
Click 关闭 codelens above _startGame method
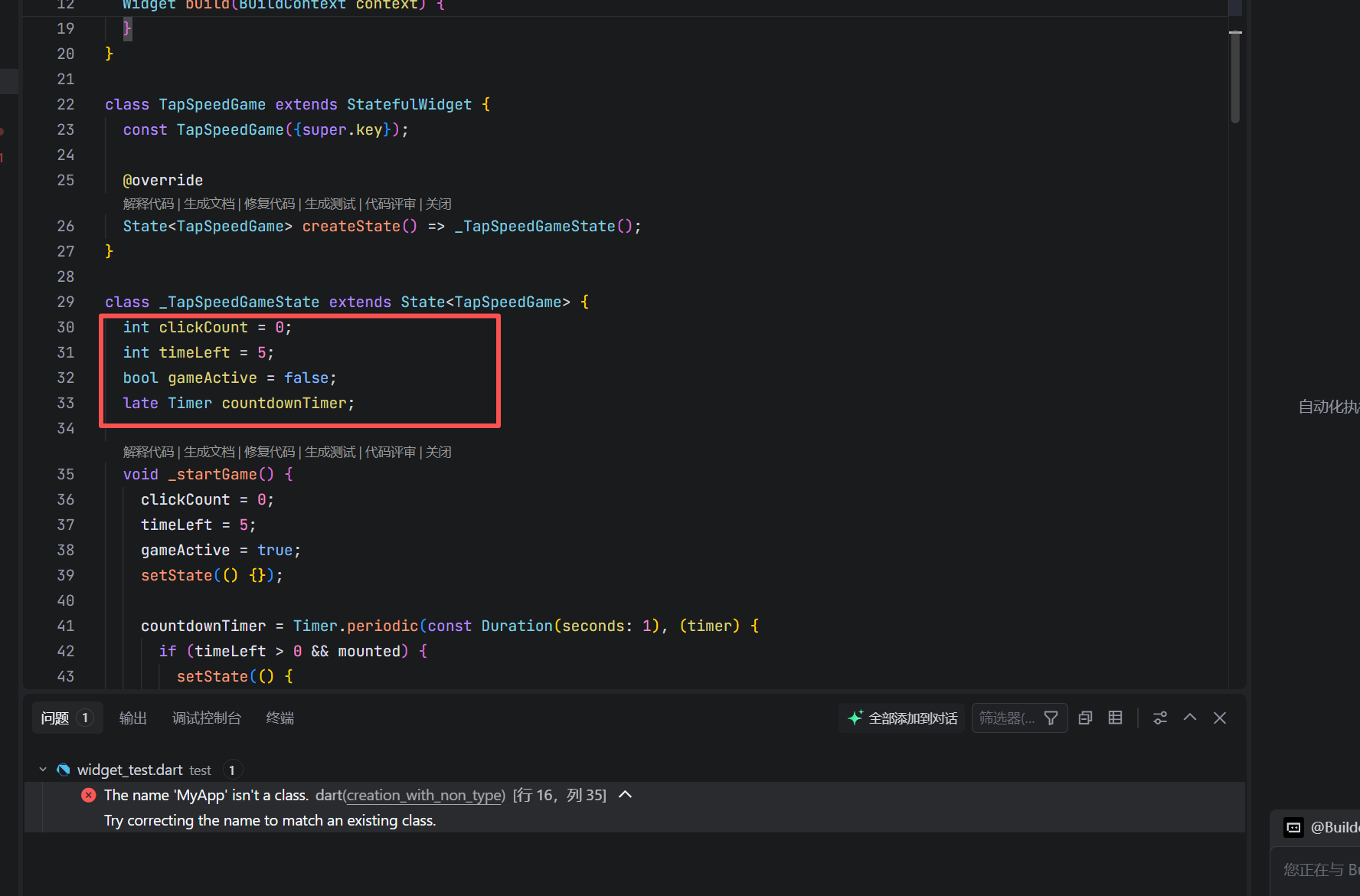(438, 452)
